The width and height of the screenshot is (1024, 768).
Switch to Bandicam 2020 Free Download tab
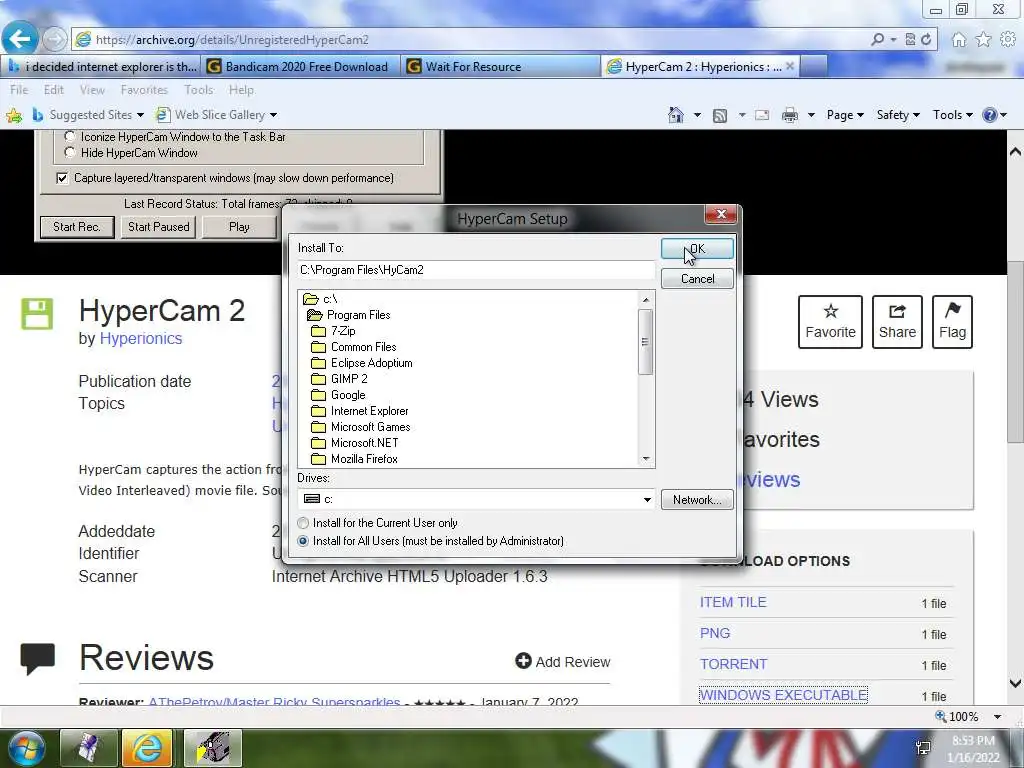(299, 67)
